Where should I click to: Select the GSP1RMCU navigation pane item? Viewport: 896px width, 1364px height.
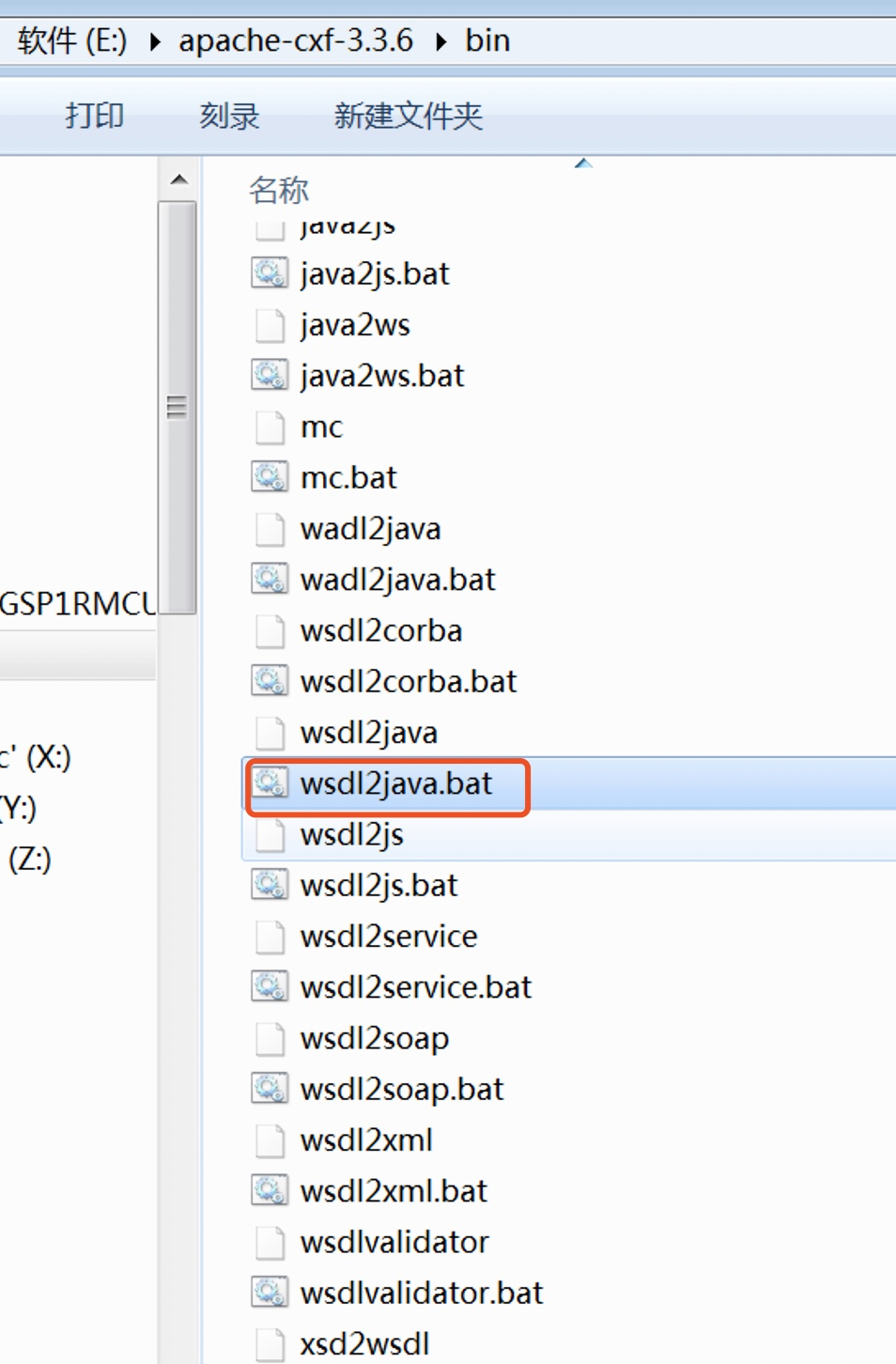78,603
